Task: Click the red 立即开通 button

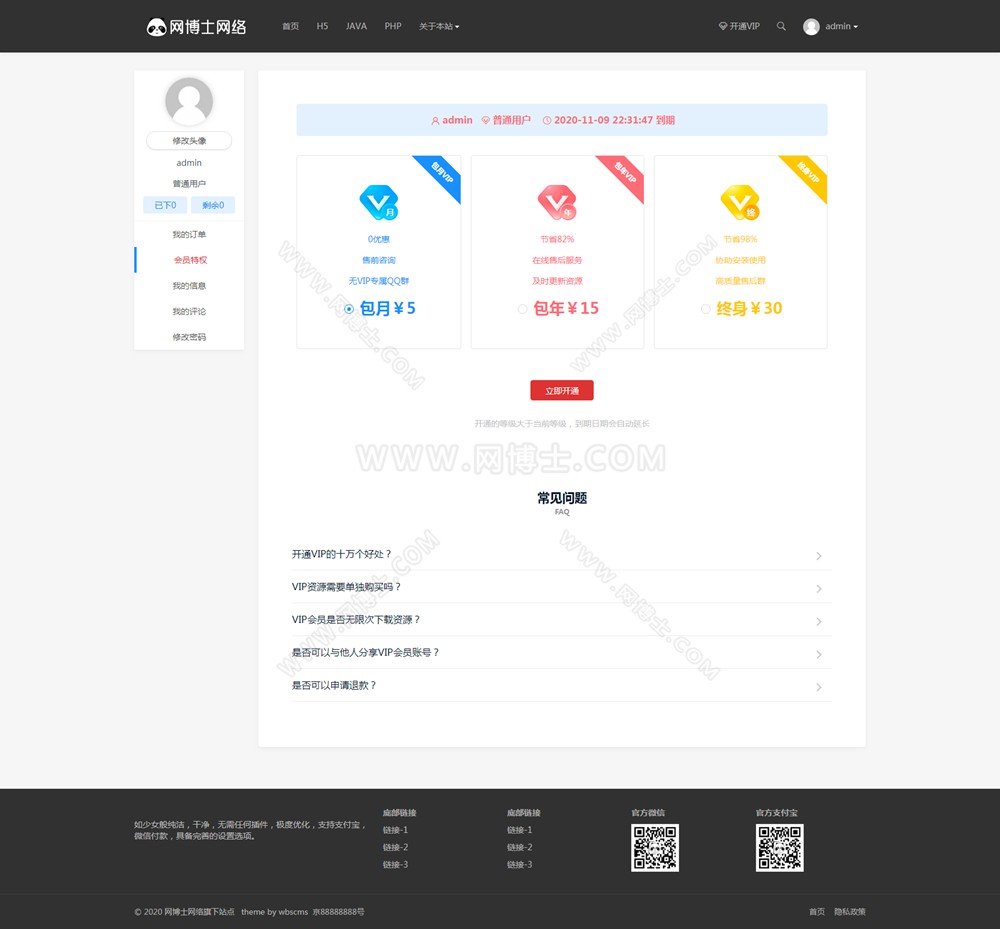Action: pyautogui.click(x=562, y=390)
